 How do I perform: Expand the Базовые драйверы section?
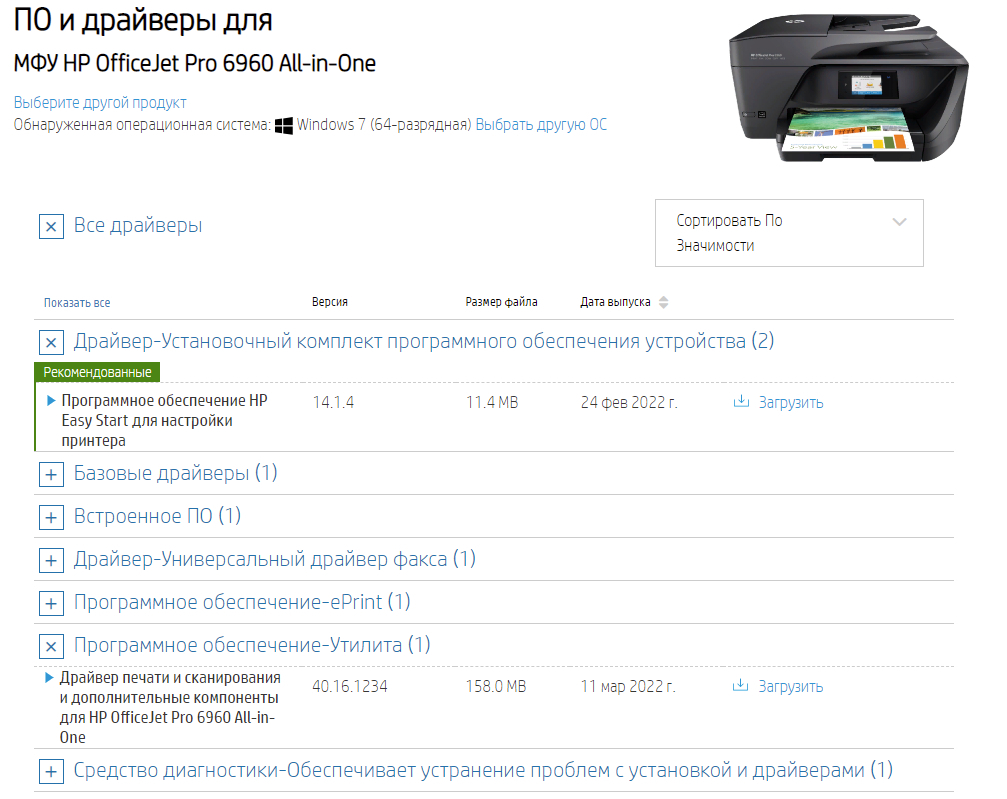tap(51, 474)
